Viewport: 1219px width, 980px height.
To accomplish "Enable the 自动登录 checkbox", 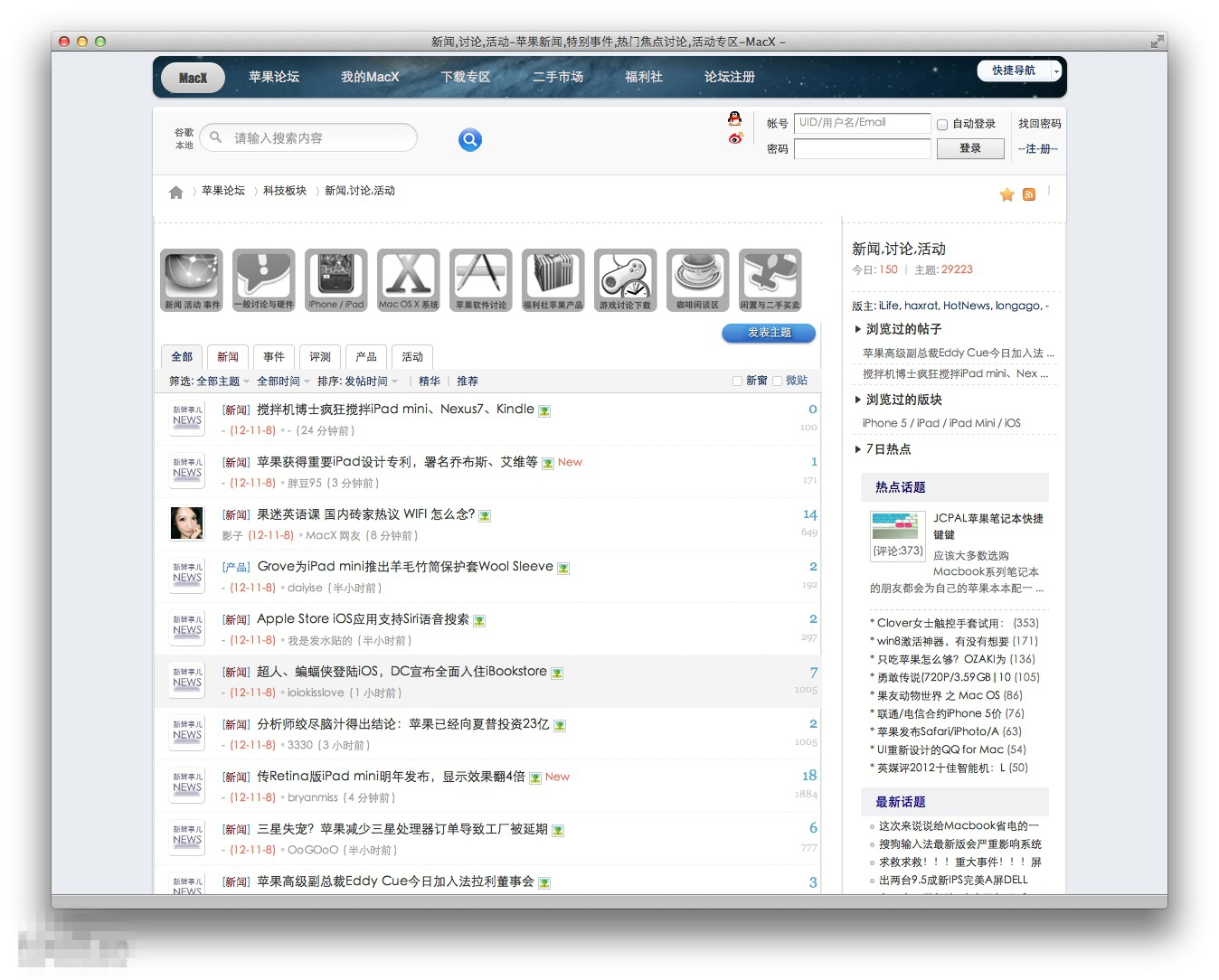I will point(942,125).
